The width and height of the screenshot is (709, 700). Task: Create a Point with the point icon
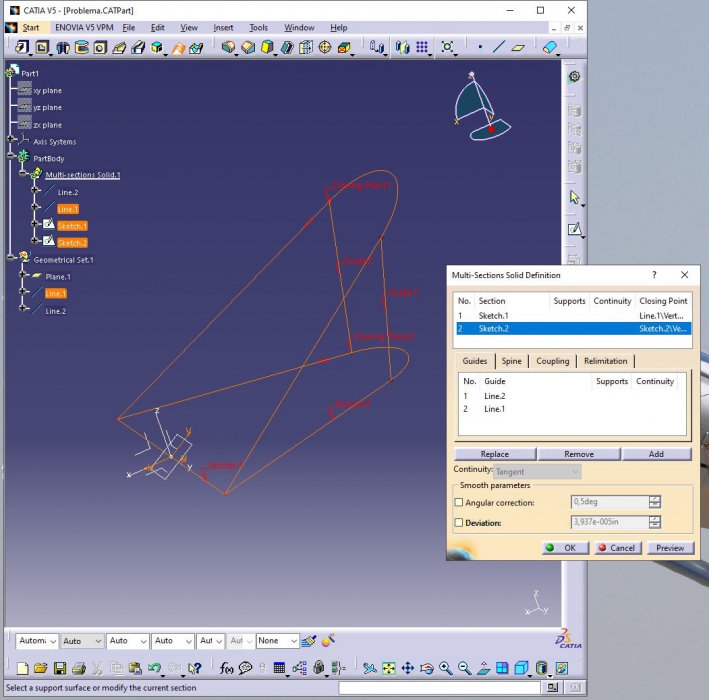coord(480,47)
